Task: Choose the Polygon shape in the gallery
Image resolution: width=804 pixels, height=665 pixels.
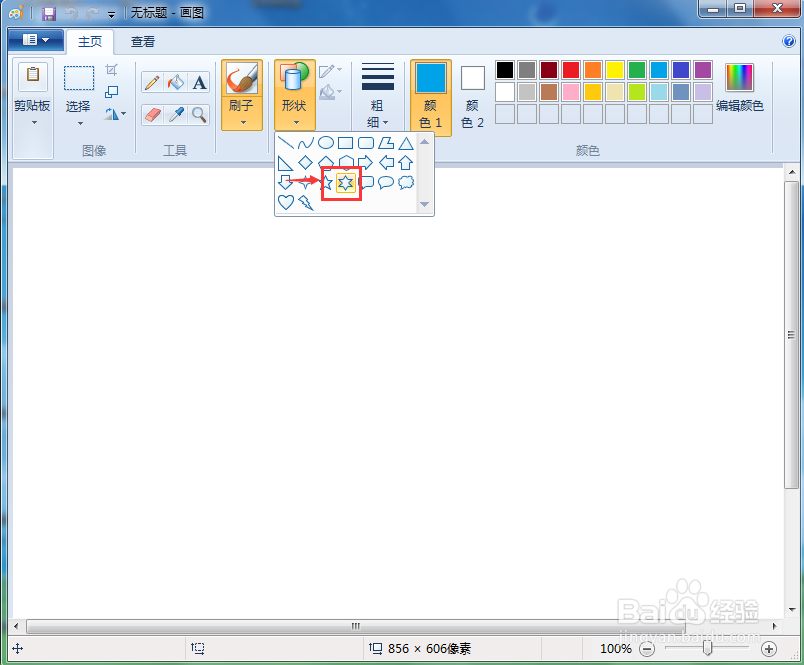Action: [x=386, y=143]
